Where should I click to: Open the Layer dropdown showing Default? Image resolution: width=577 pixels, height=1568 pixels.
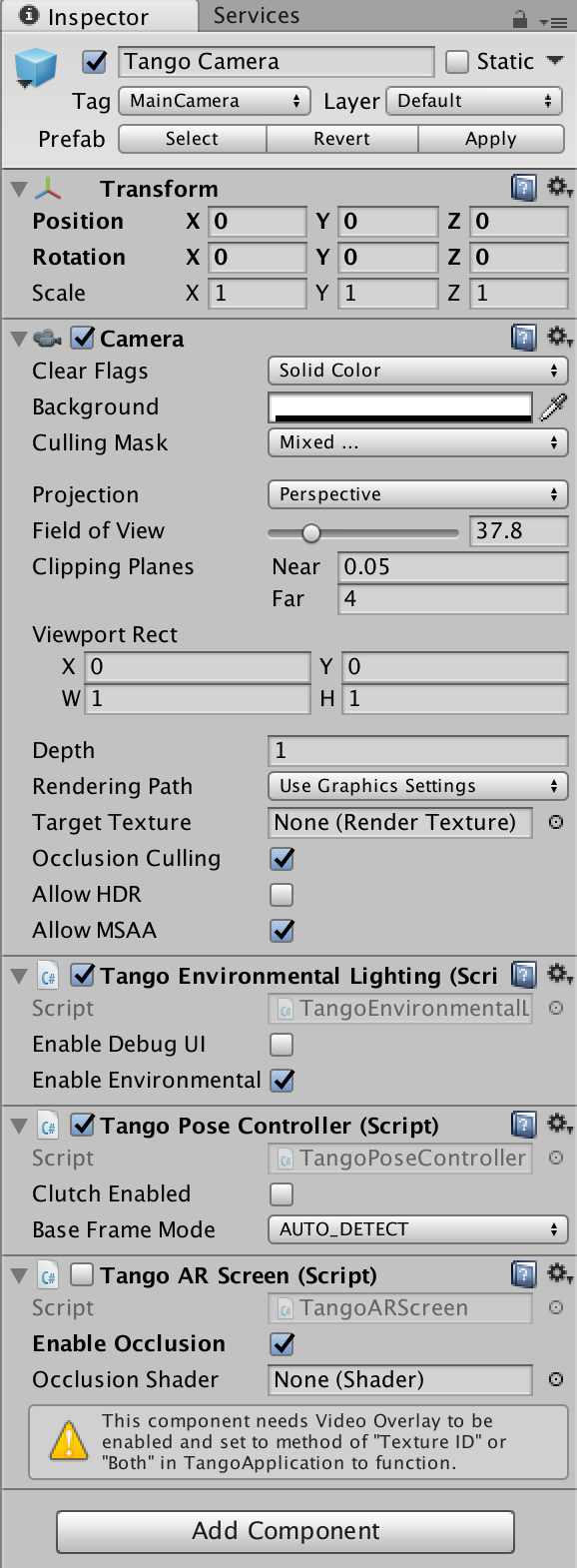pyautogui.click(x=474, y=101)
